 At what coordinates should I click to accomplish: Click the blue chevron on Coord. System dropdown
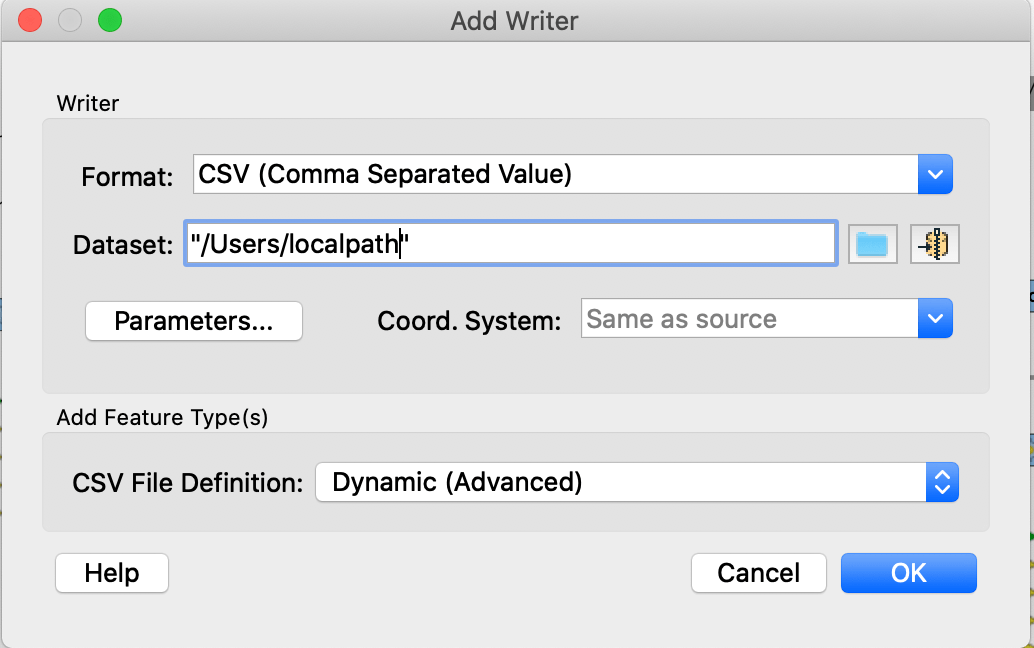(x=934, y=318)
